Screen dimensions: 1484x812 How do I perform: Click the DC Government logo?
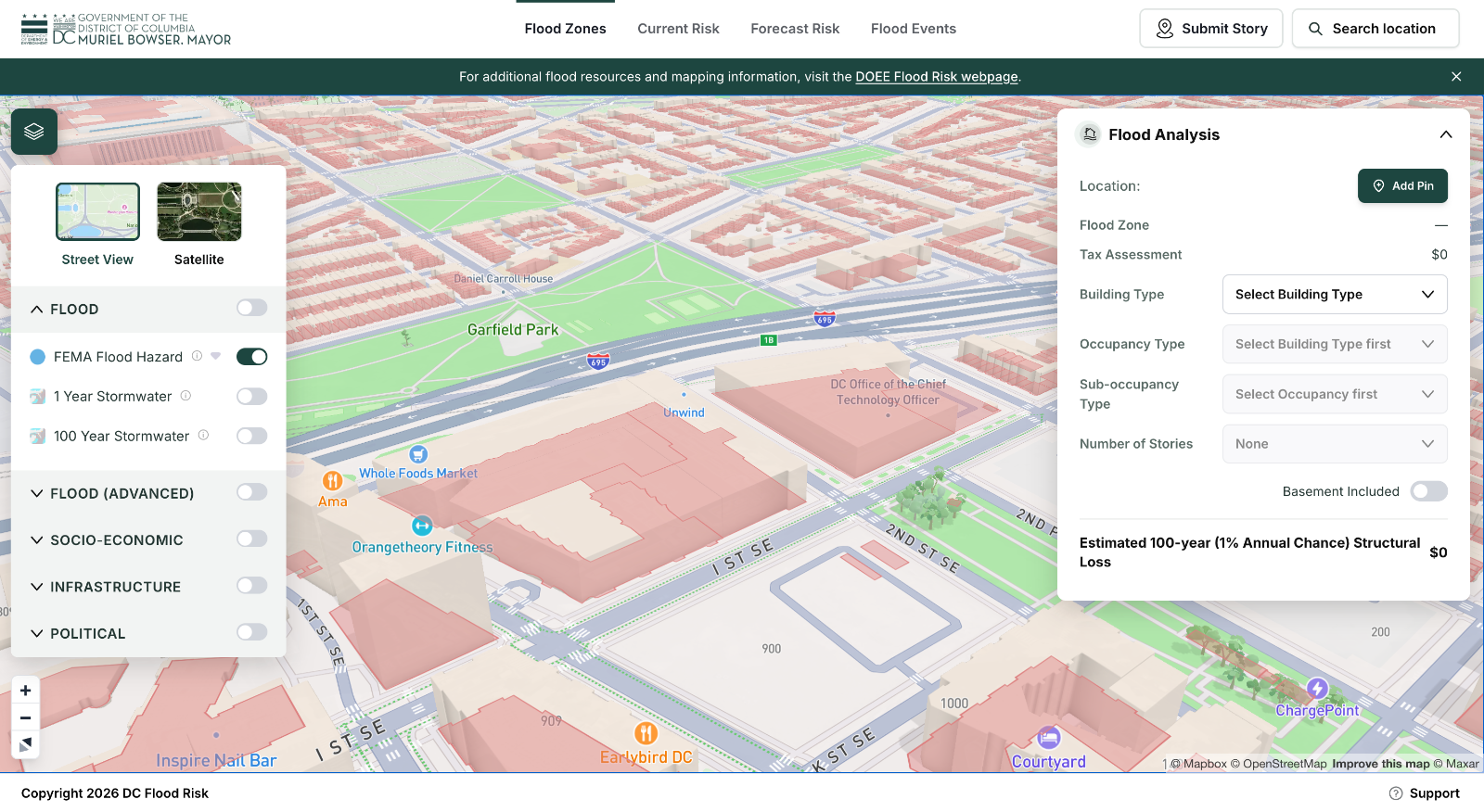(126, 29)
